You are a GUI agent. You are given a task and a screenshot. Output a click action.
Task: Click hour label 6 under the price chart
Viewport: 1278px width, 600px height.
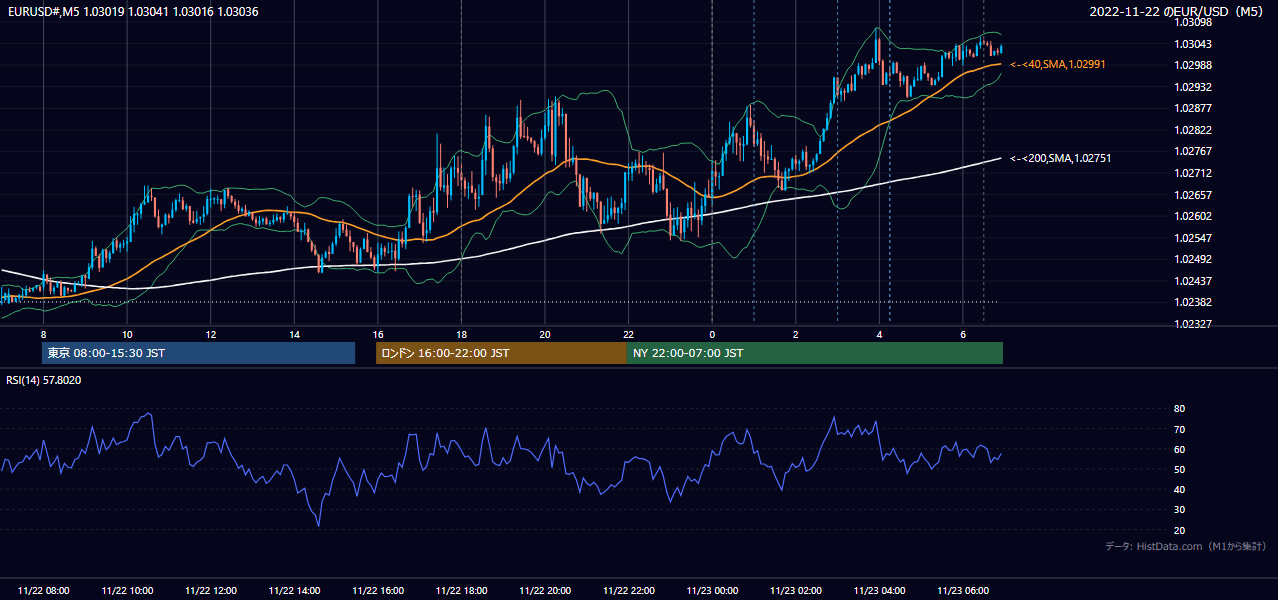click(963, 334)
